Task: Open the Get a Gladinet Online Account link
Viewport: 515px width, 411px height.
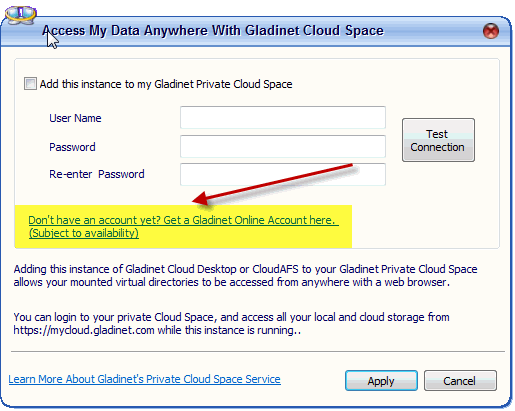Action: coord(182,220)
